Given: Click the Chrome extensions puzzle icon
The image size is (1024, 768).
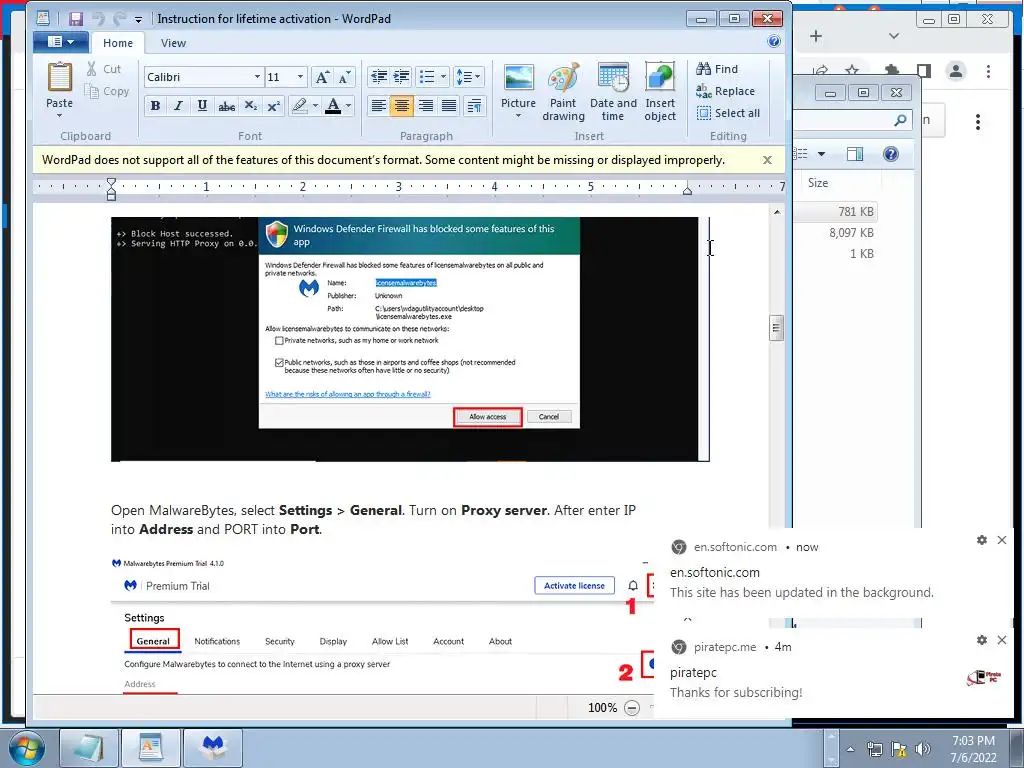Looking at the screenshot, I should click(891, 71).
